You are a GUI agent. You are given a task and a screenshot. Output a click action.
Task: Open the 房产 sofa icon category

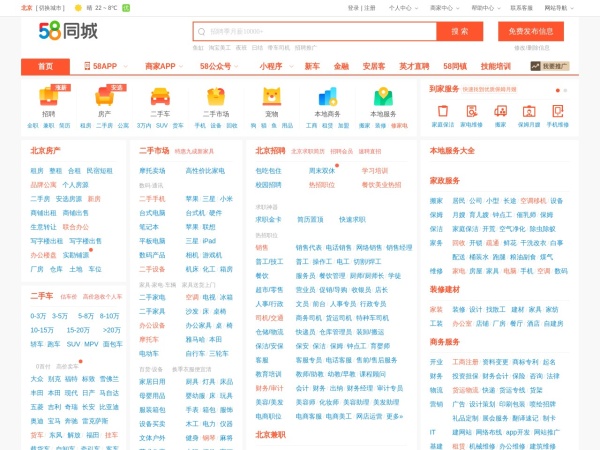104,98
